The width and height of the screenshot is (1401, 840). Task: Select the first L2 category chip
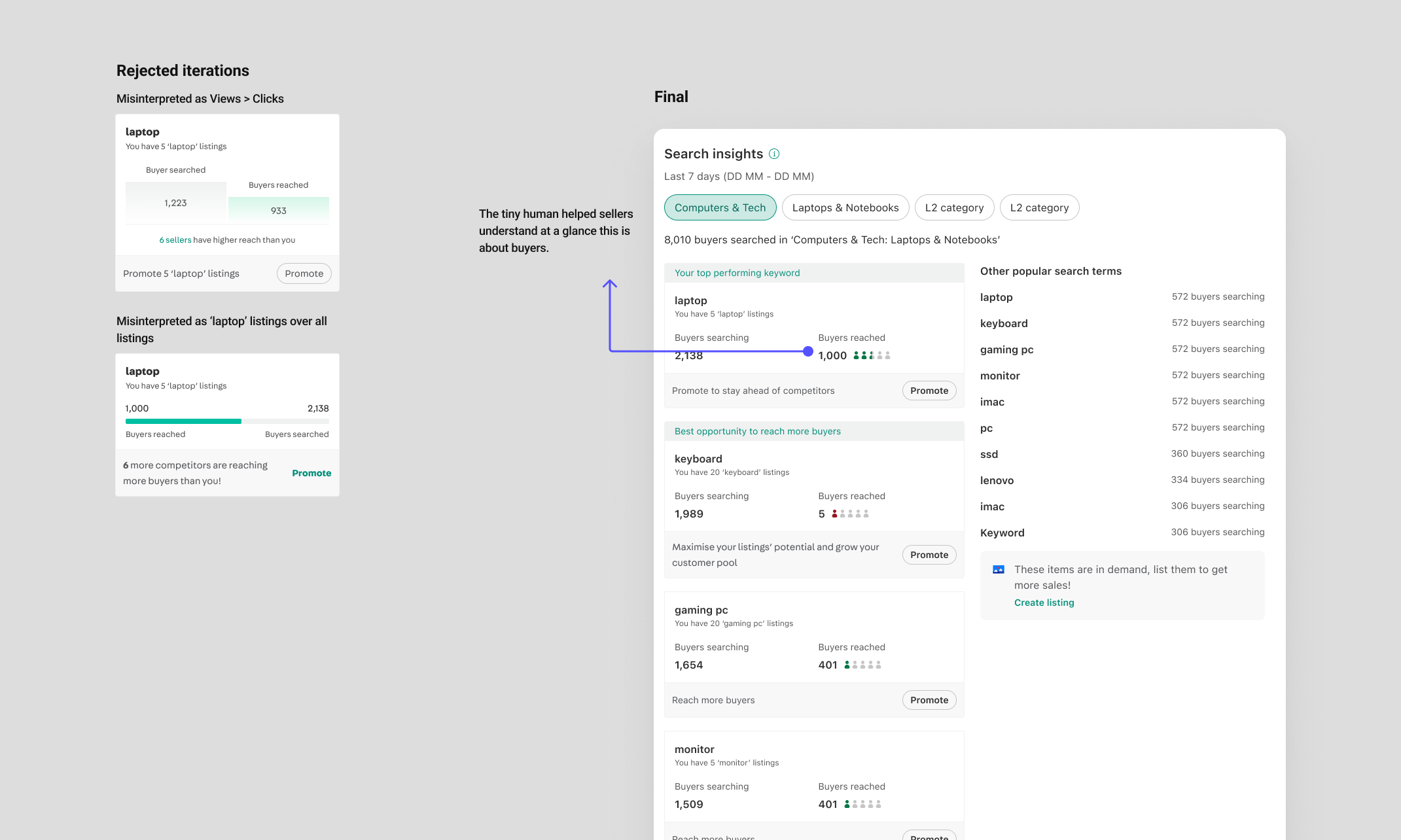(x=954, y=207)
